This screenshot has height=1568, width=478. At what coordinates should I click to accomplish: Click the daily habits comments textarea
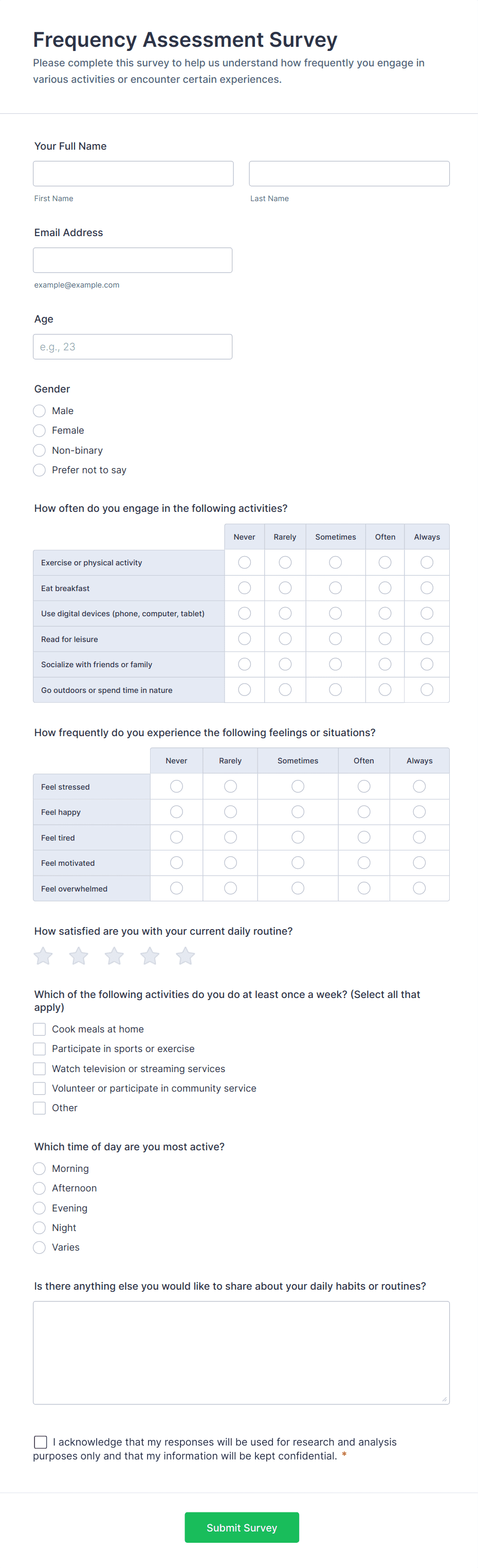click(241, 1352)
